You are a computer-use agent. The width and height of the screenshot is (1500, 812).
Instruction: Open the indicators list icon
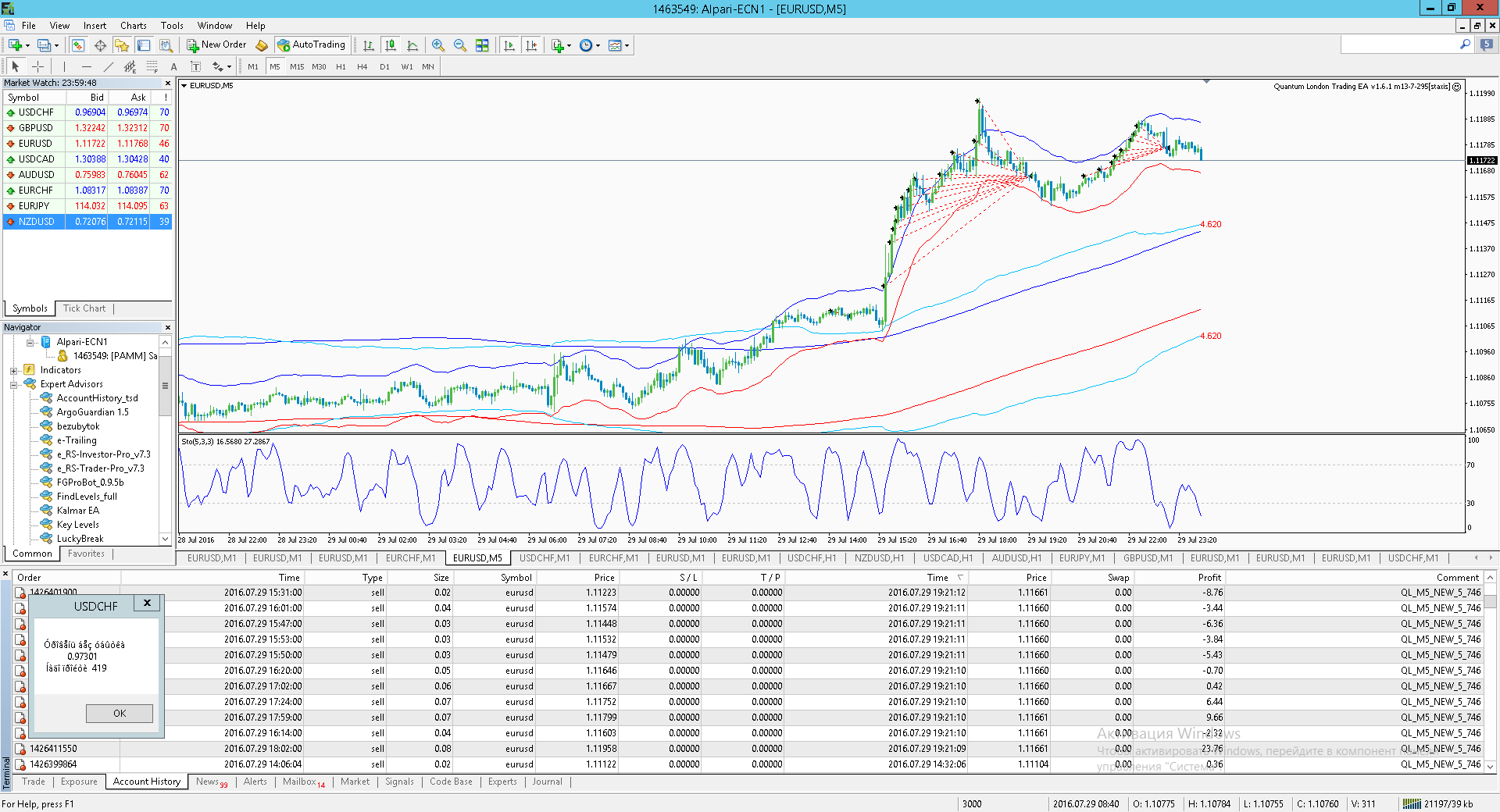[x=557, y=45]
